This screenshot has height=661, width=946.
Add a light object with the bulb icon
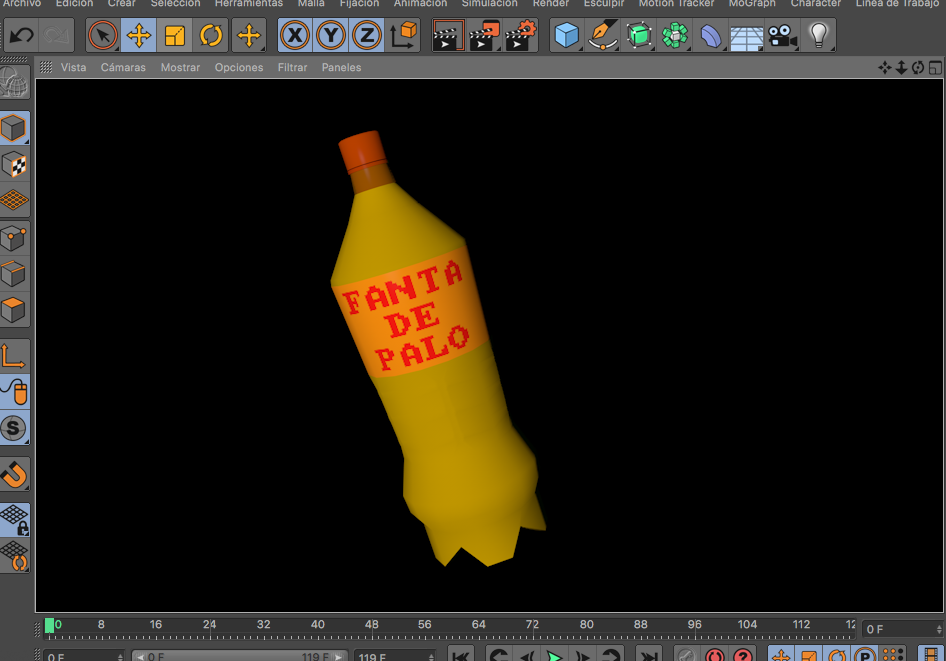coord(819,36)
